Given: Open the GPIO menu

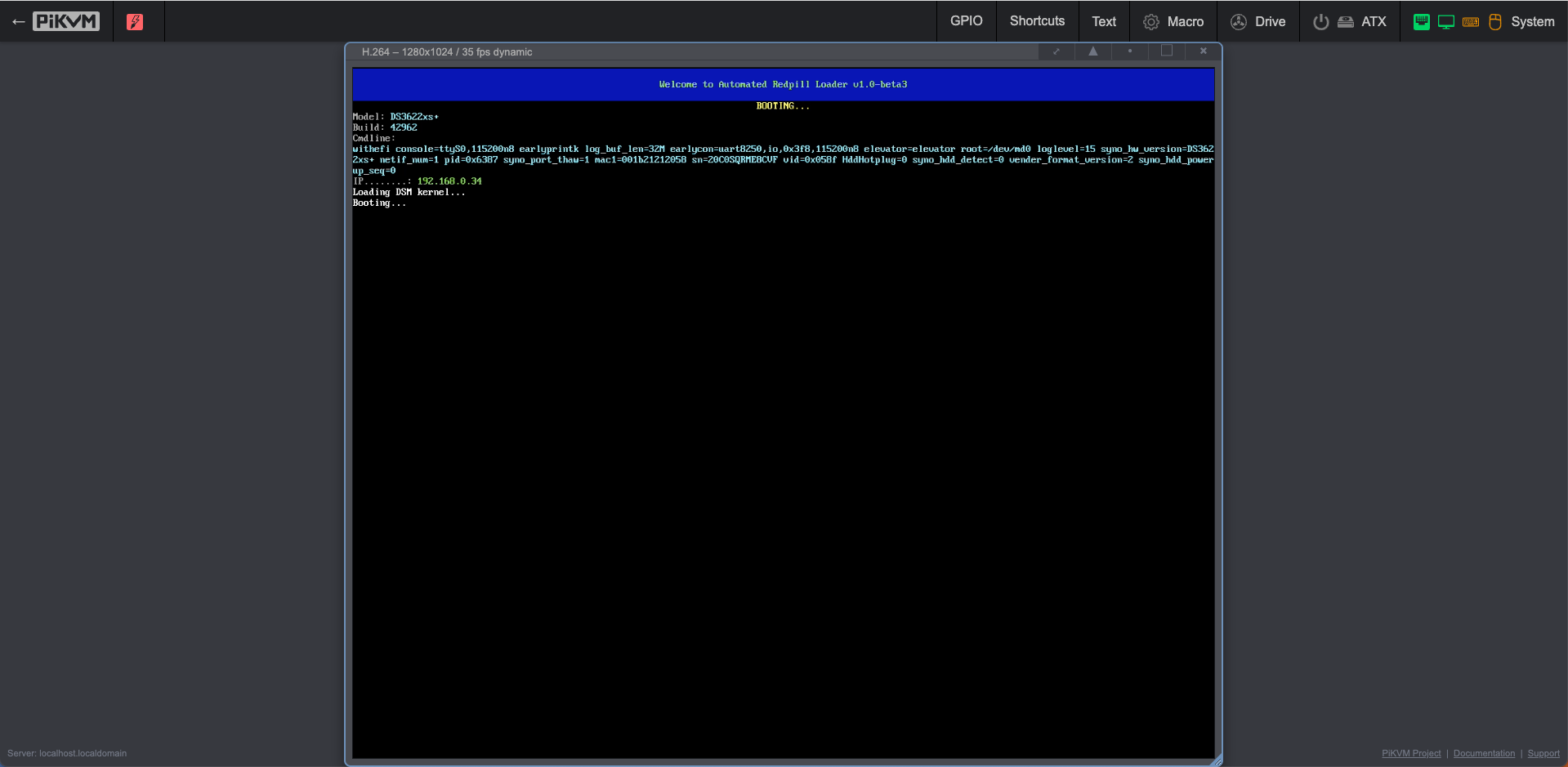Looking at the screenshot, I should pos(966,21).
